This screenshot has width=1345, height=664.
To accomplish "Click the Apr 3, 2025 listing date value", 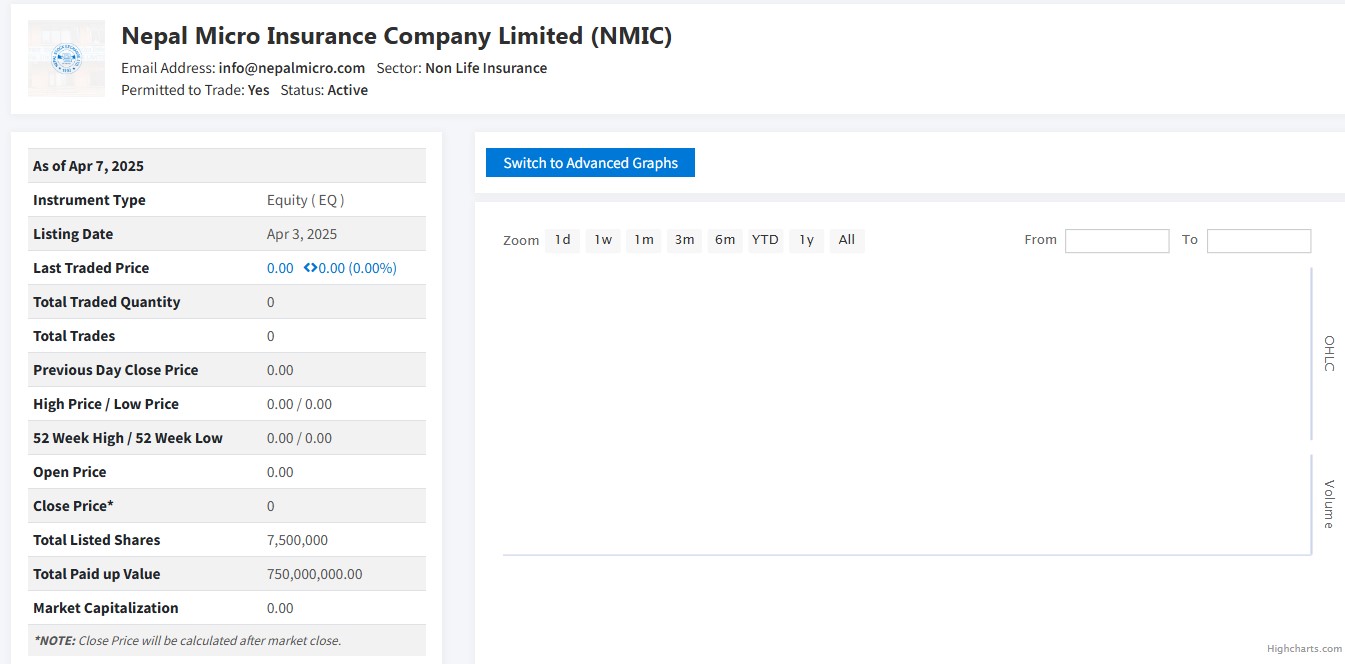I will click(x=302, y=234).
